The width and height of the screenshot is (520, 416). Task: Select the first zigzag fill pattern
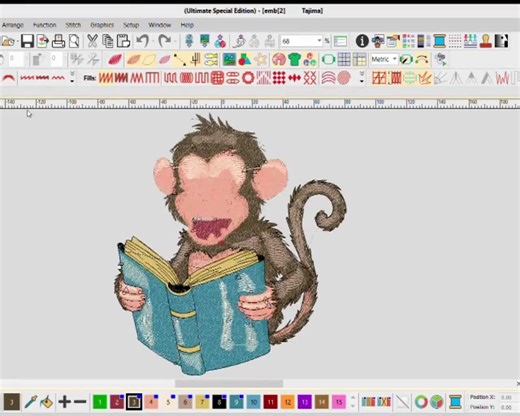pyautogui.click(x=106, y=78)
